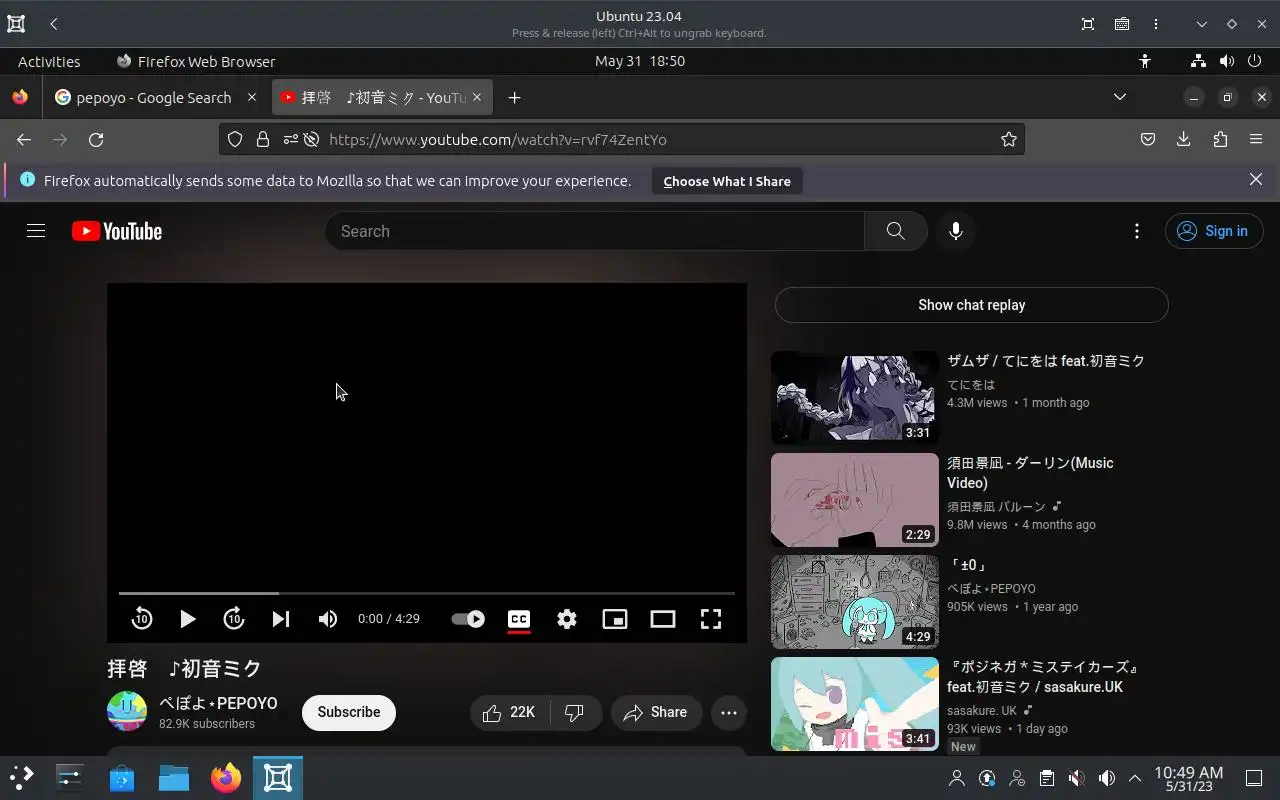Open the host taskbar application launcher

pyautogui.click(x=22, y=778)
